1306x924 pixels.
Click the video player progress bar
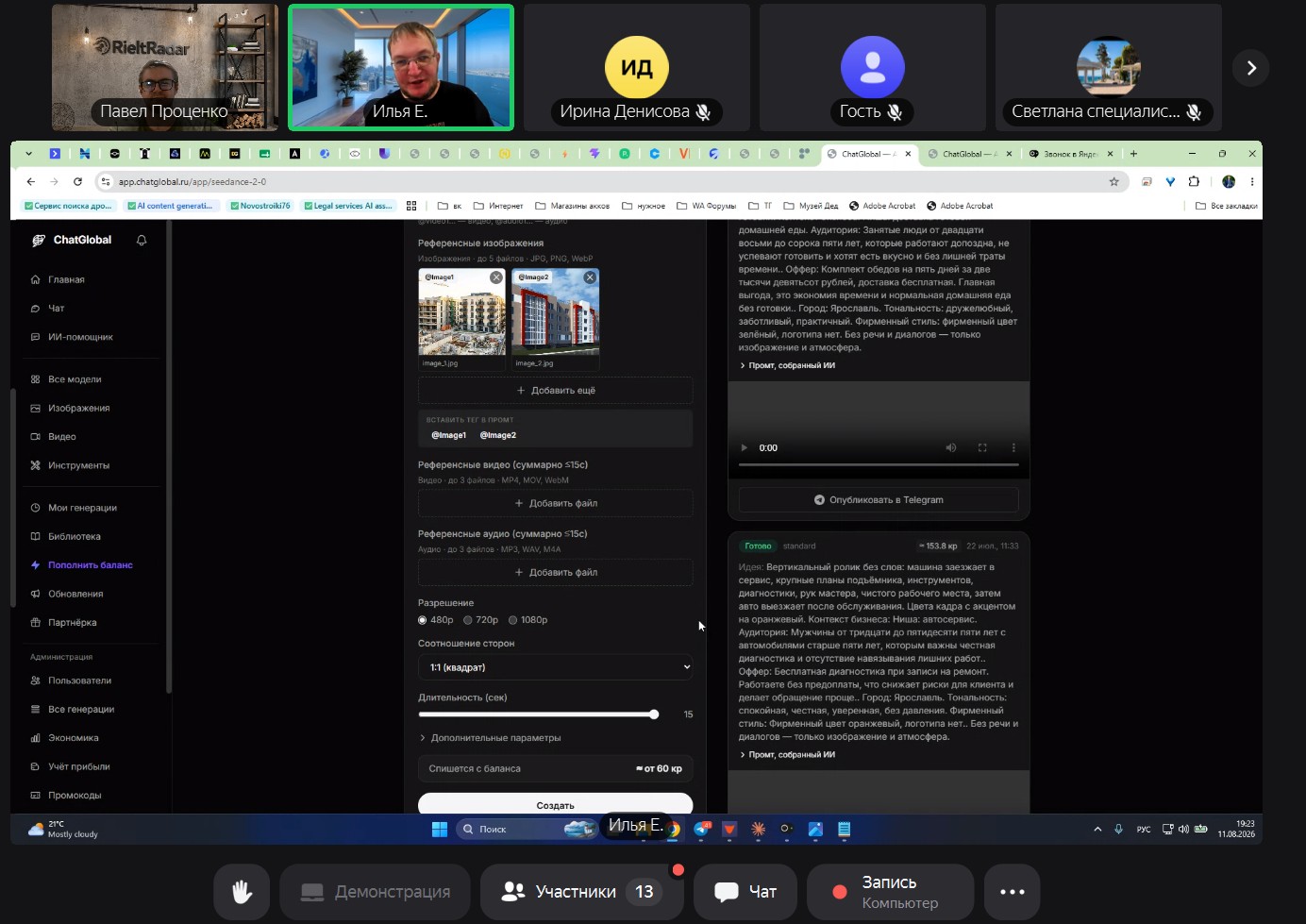[x=879, y=465]
